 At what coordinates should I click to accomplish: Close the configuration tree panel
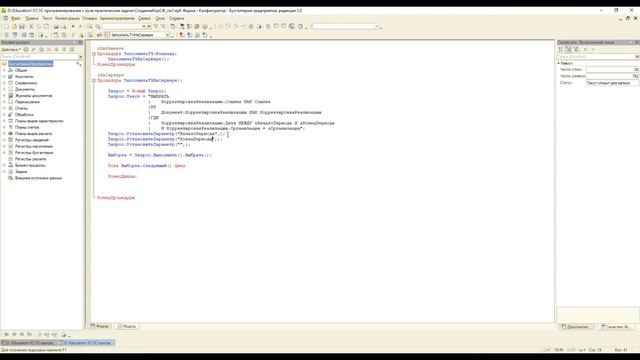pos(80,42)
